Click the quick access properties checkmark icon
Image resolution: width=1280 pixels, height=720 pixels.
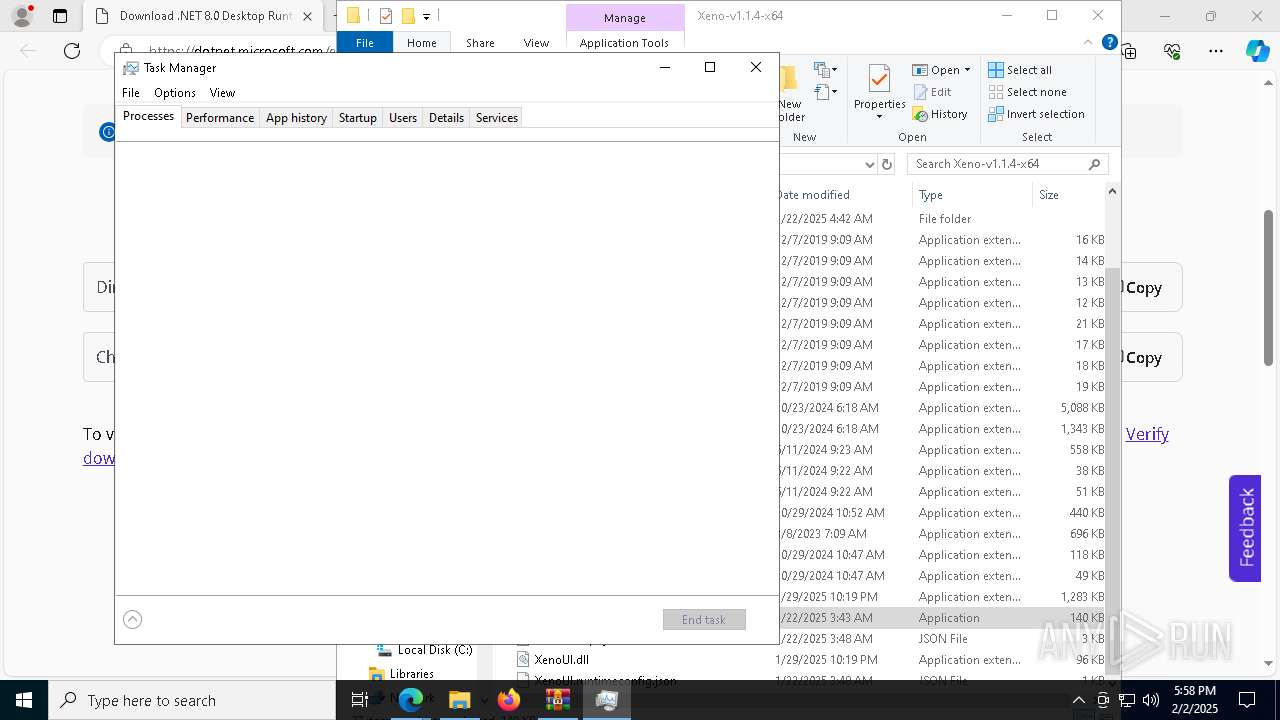click(x=386, y=16)
